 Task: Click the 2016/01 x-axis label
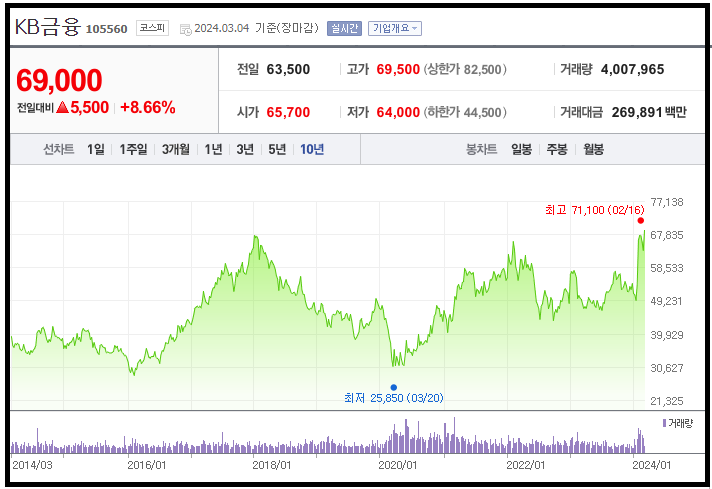pyautogui.click(x=147, y=465)
